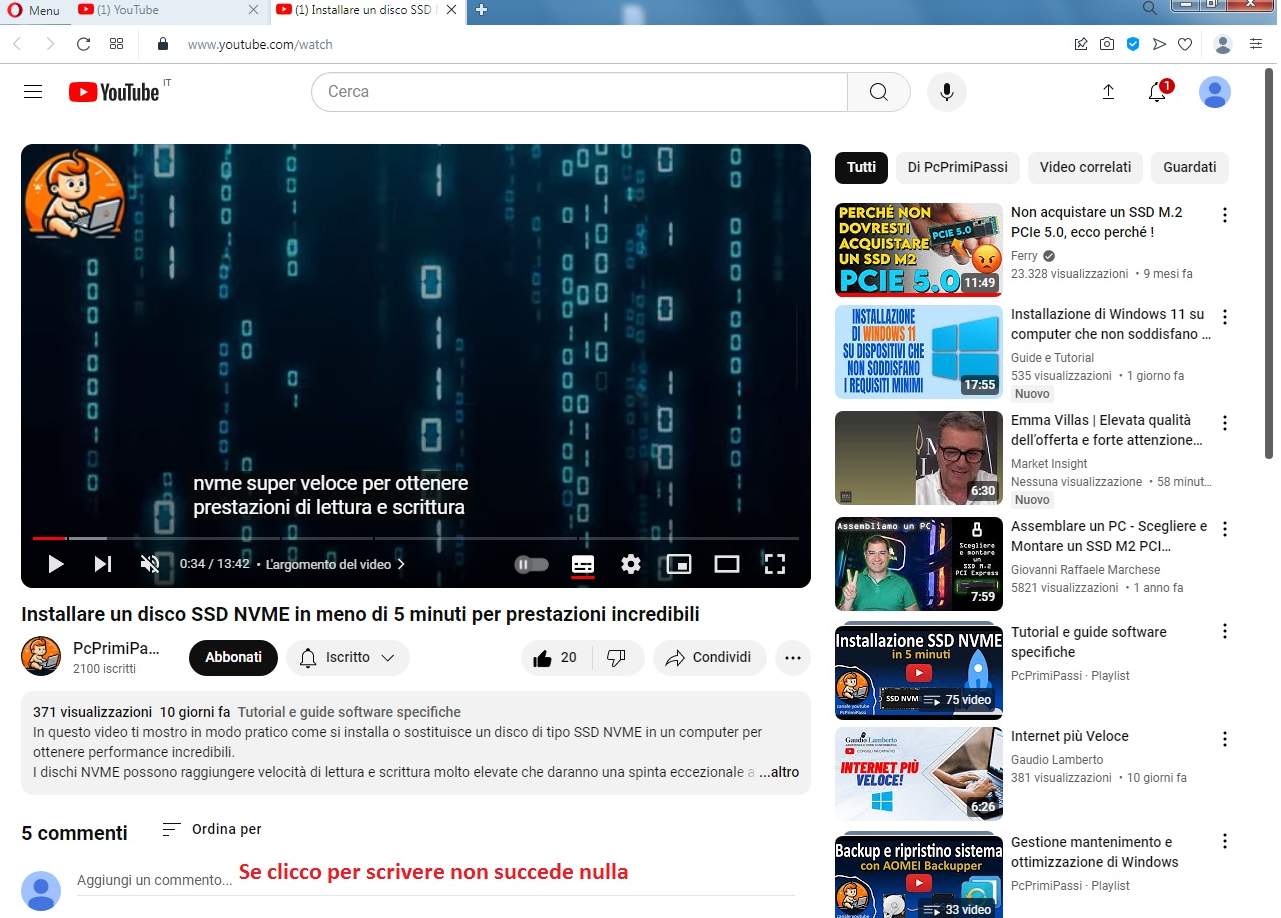Open the Internet più Veloce video title
The height and width of the screenshot is (918, 1281).
(1070, 736)
